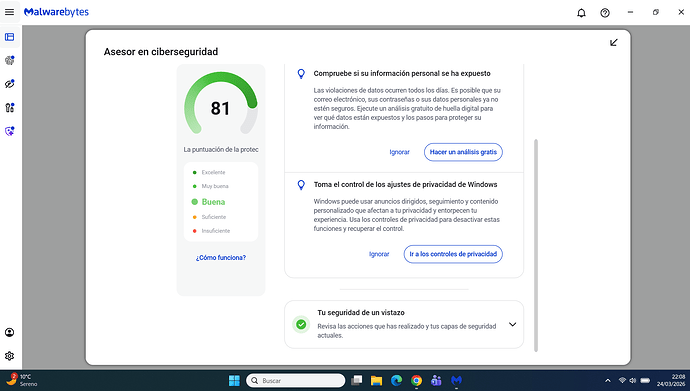
Task: Open the dashboard panel in sidebar
Action: coord(9,37)
